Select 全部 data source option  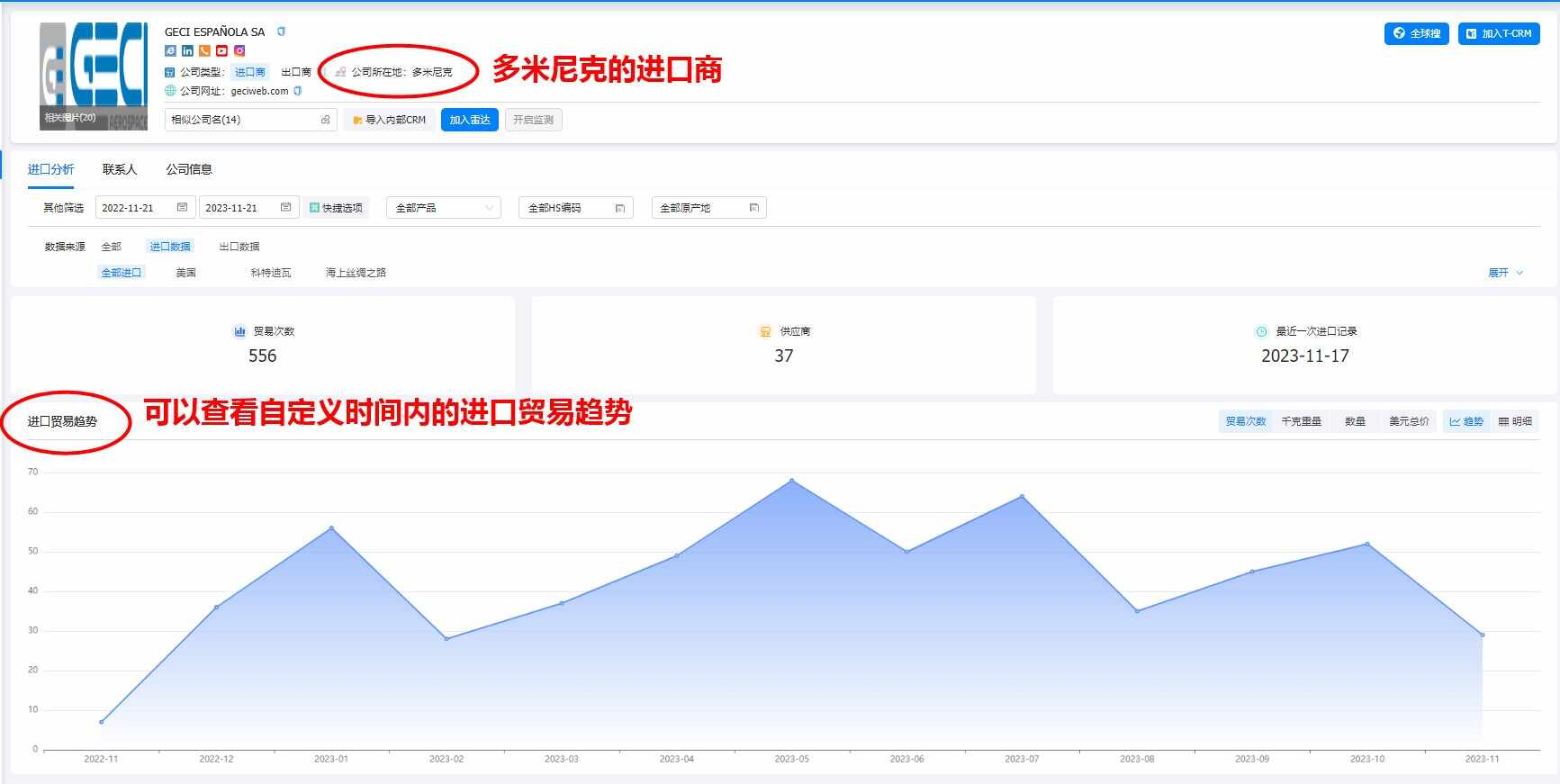112,247
